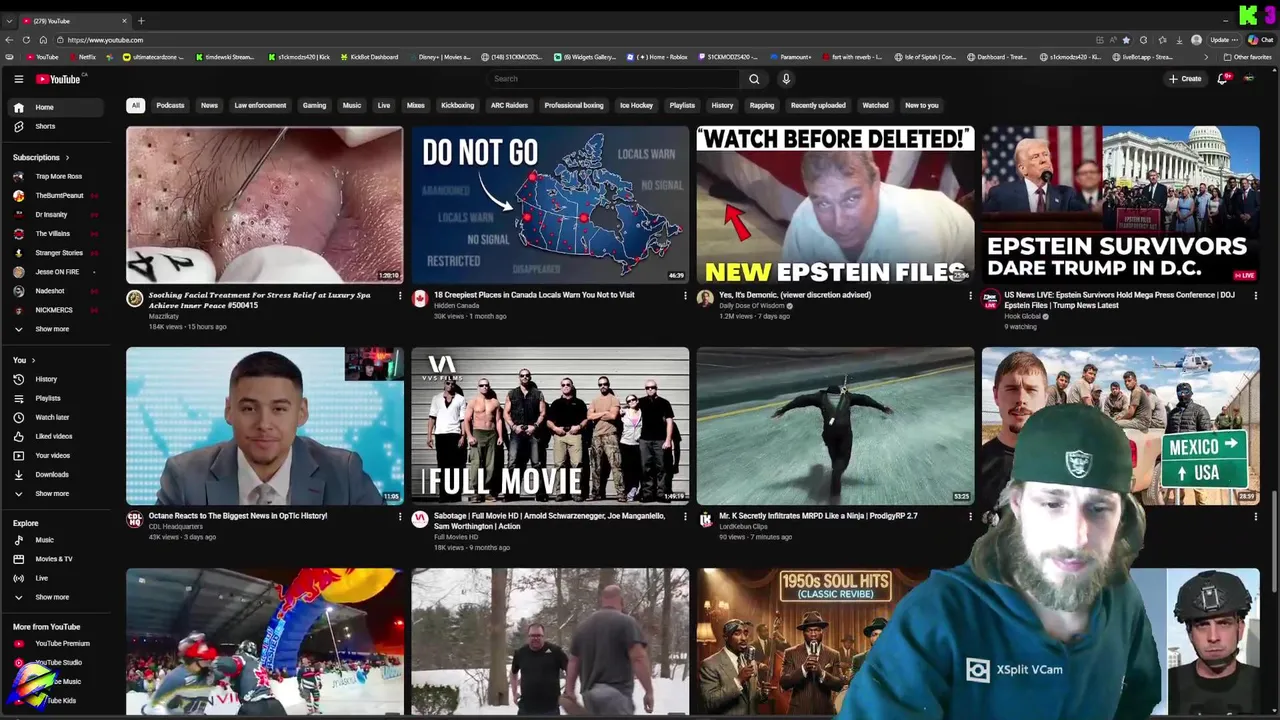The image size is (1280, 720).
Task: Open the hamburger guide menu icon
Action: coord(18,79)
